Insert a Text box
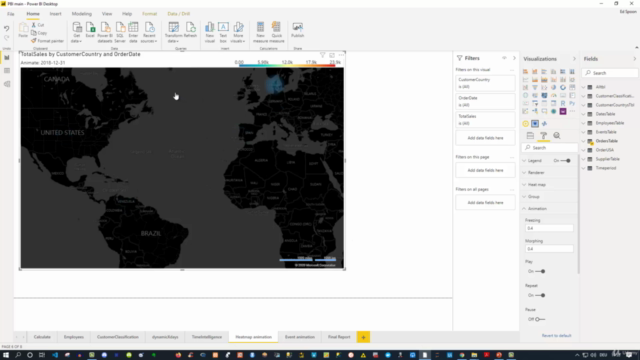The width and height of the screenshot is (640, 360). point(223,33)
